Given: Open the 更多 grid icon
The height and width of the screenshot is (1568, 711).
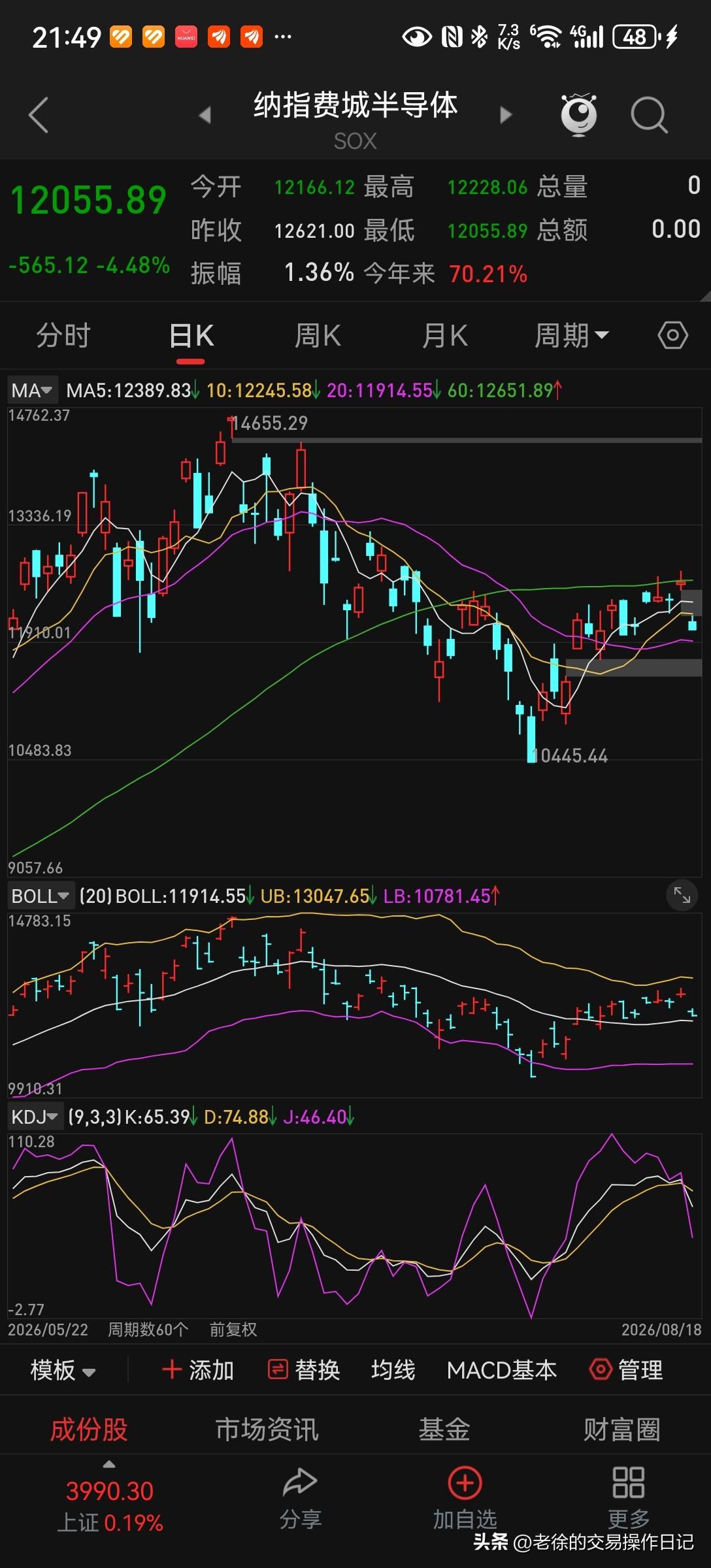Looking at the screenshot, I should [629, 1482].
